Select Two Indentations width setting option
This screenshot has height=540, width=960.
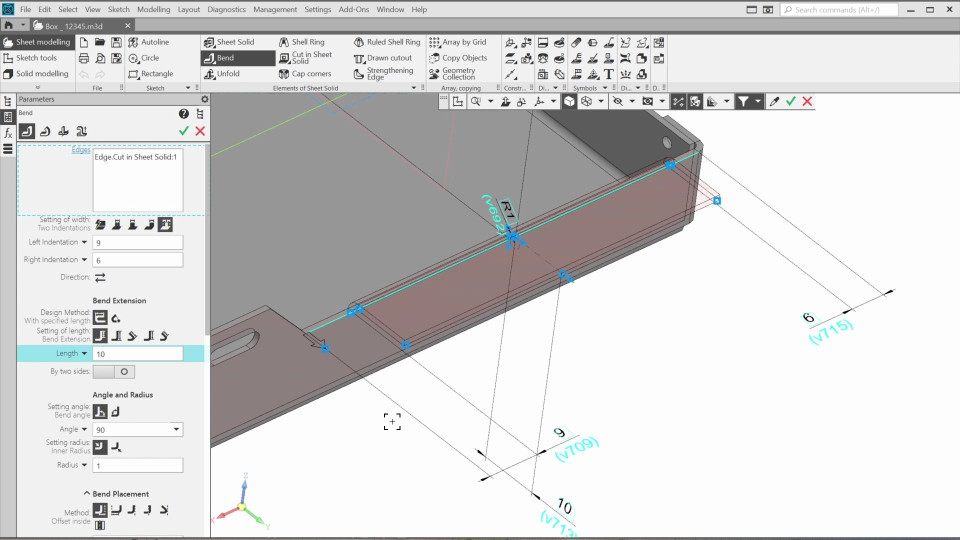point(165,224)
